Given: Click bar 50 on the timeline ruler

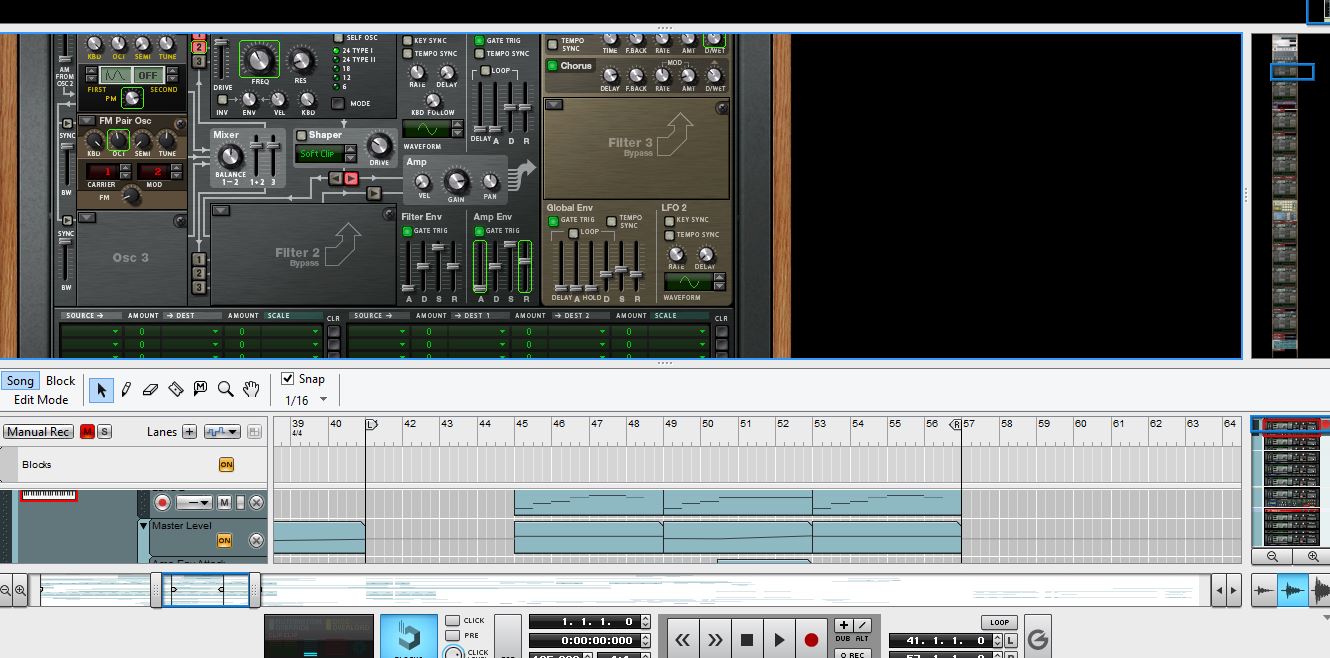Looking at the screenshot, I should coord(707,424).
